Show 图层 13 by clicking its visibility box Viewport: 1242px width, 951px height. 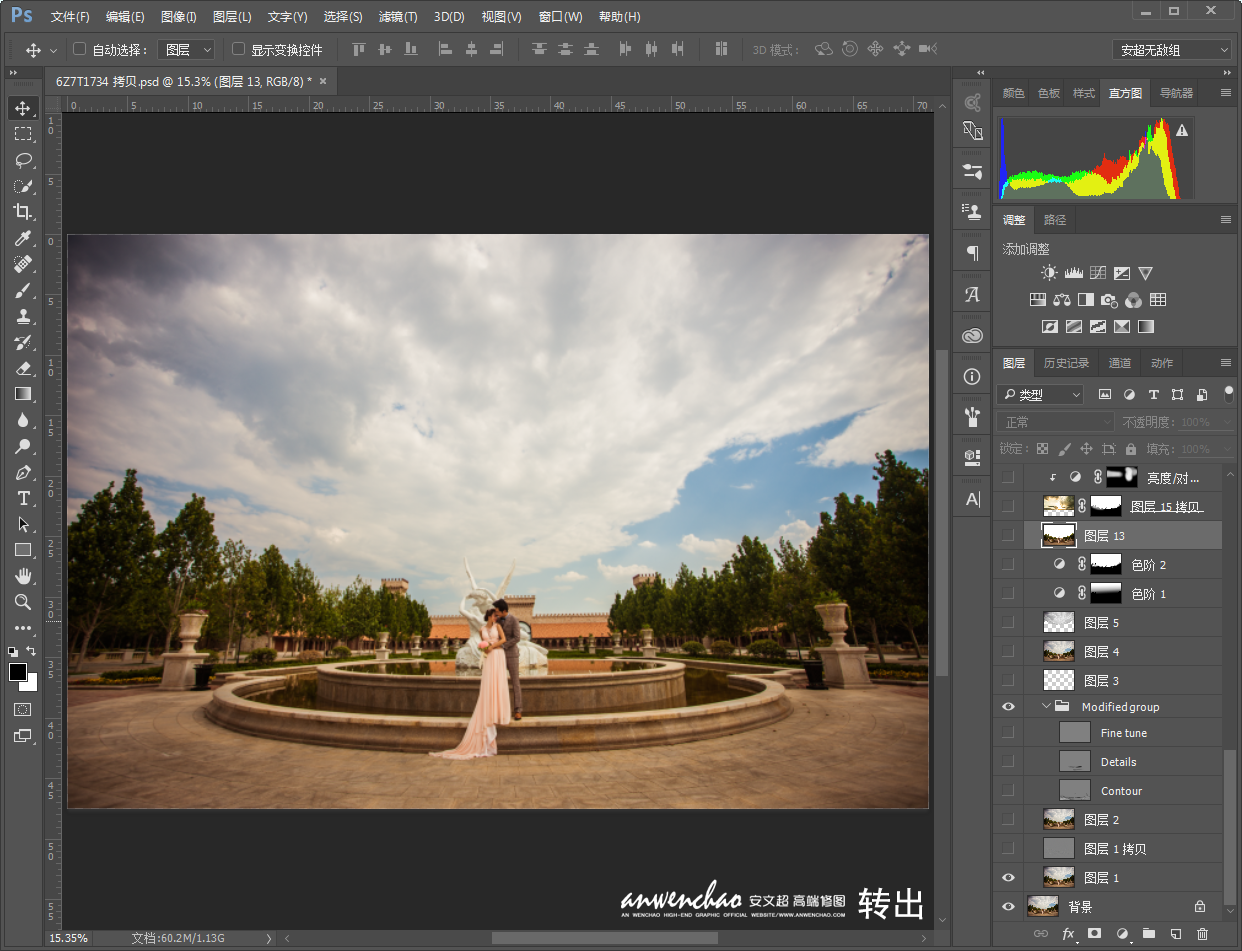point(1008,536)
